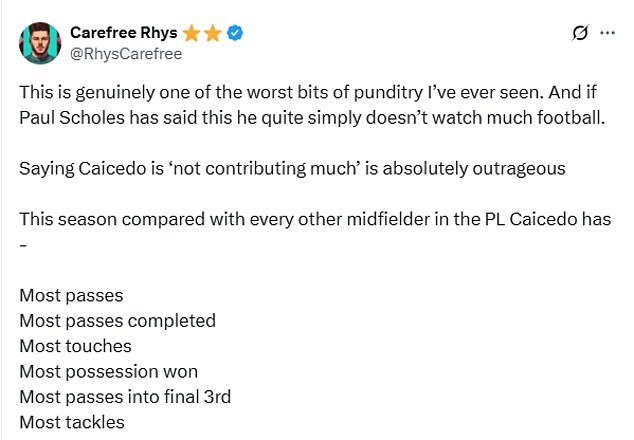Click the second gold star emoji
The width and height of the screenshot is (634, 440).
[213, 33]
